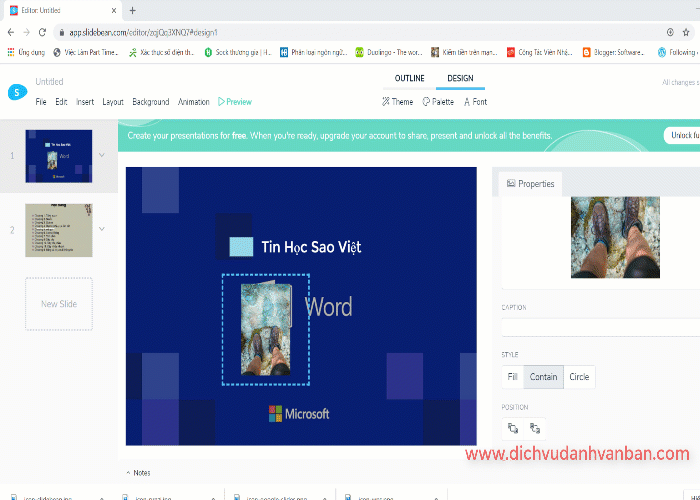Open the Following bookmark

coord(677,52)
